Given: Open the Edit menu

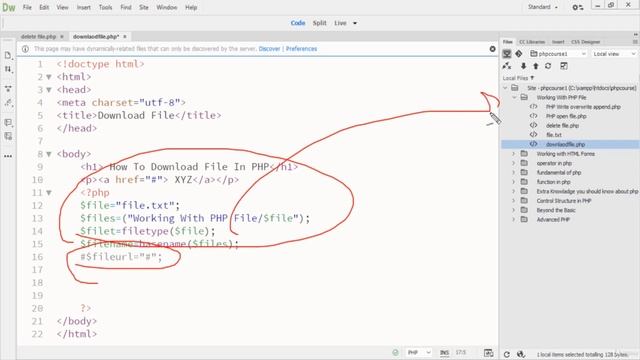Looking at the screenshot, I should pyautogui.click(x=44, y=7).
